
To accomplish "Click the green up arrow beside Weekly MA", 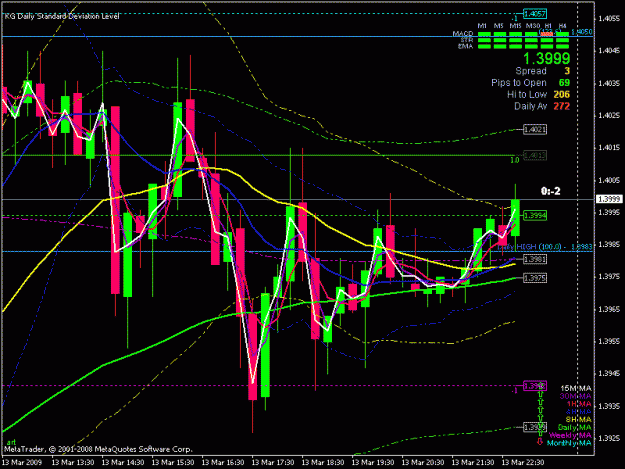I will pos(540,433).
